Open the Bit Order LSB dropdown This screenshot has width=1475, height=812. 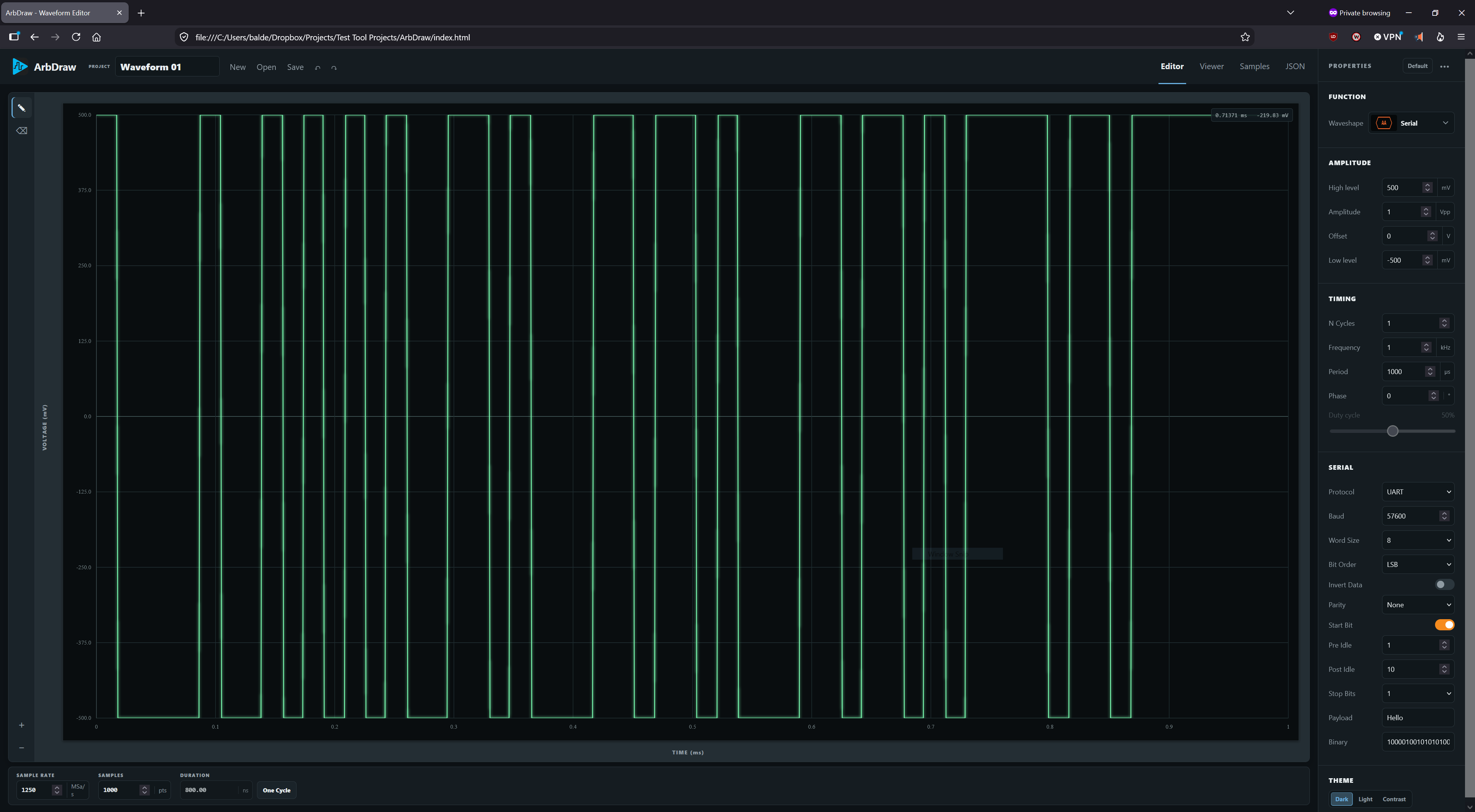click(x=1418, y=564)
